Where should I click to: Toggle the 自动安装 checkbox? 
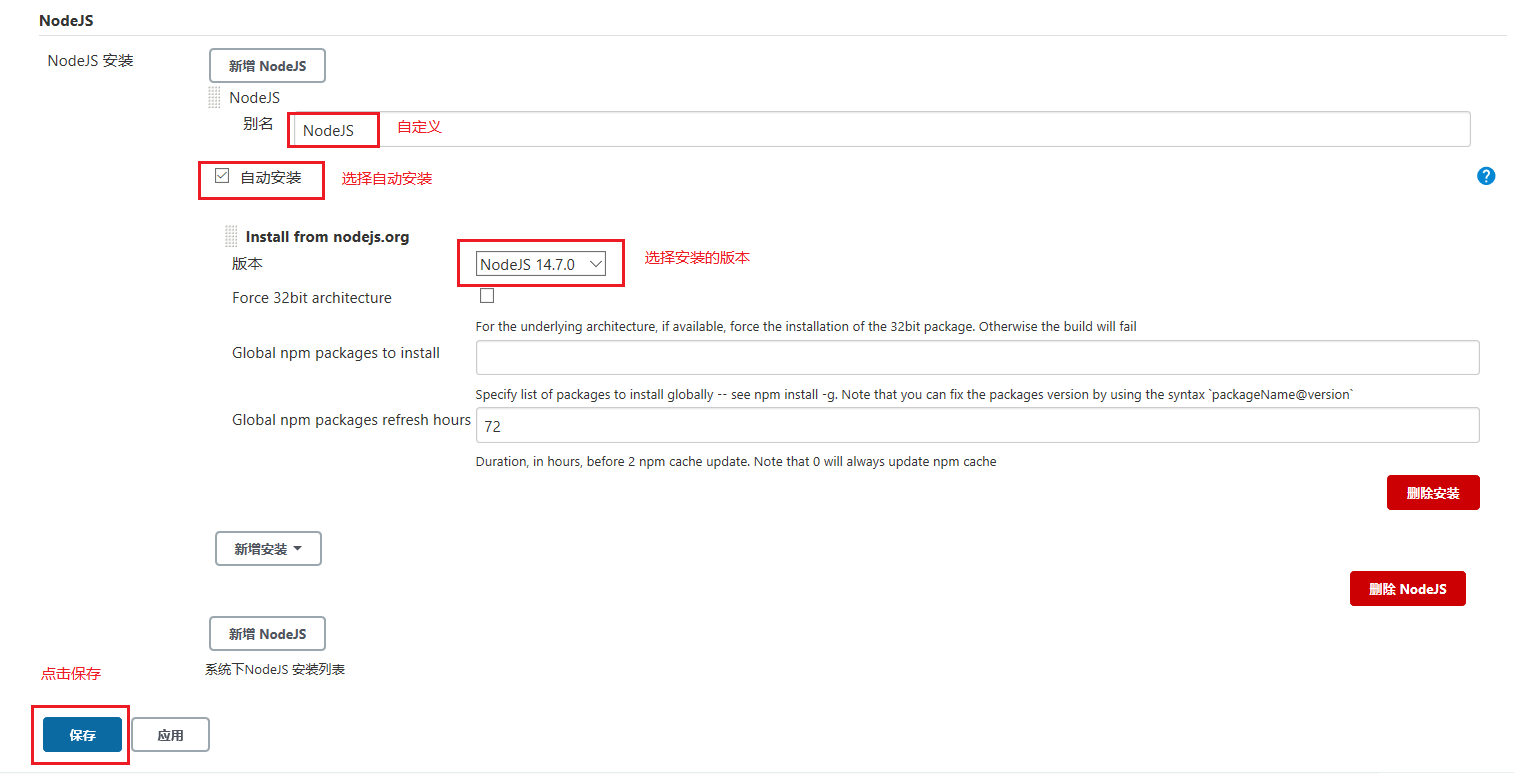click(x=222, y=177)
